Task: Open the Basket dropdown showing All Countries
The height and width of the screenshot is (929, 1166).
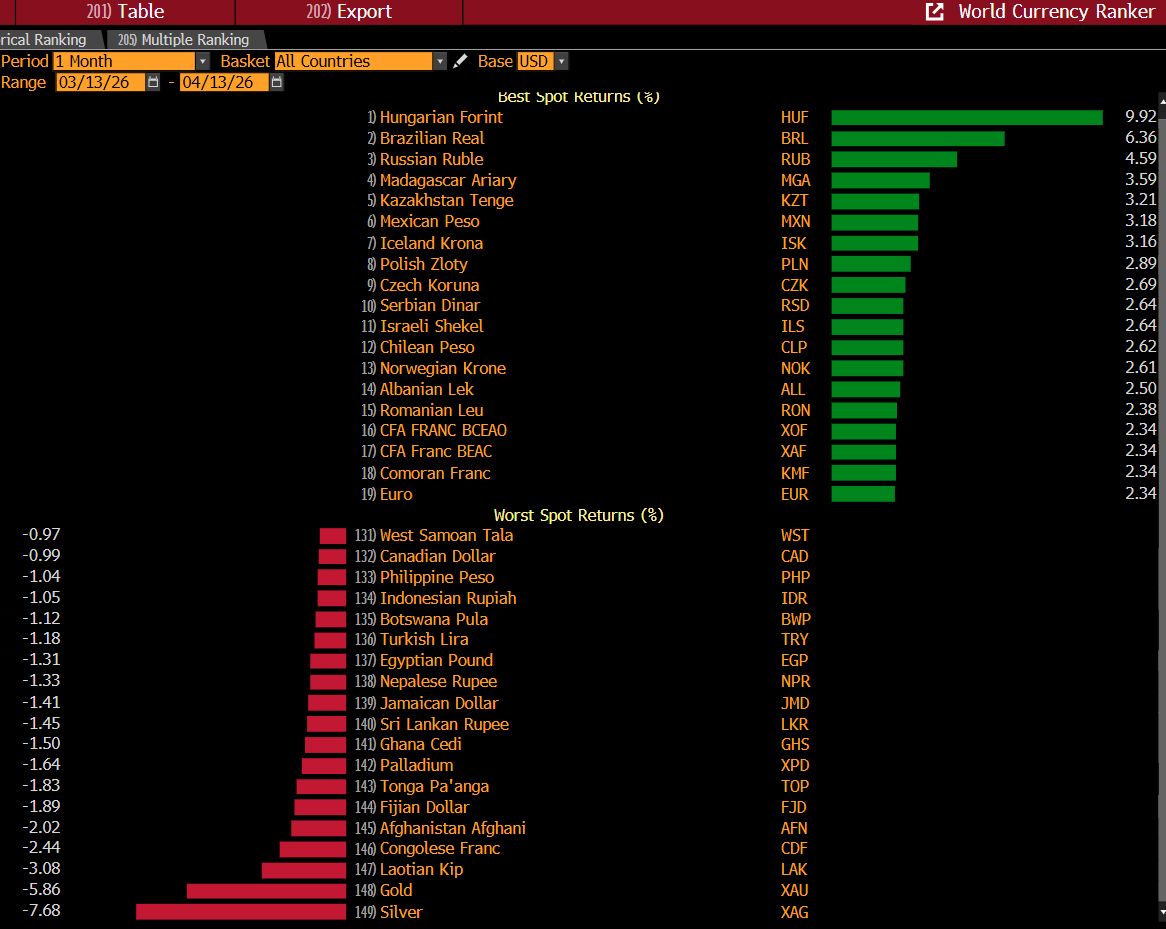Action: point(439,62)
